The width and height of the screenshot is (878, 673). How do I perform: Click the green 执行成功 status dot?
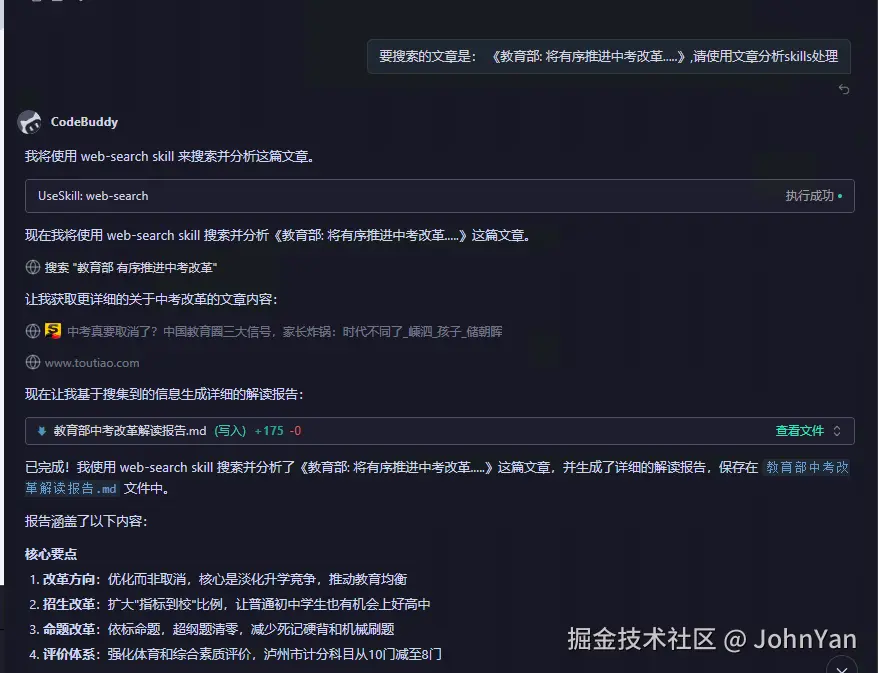(840, 196)
